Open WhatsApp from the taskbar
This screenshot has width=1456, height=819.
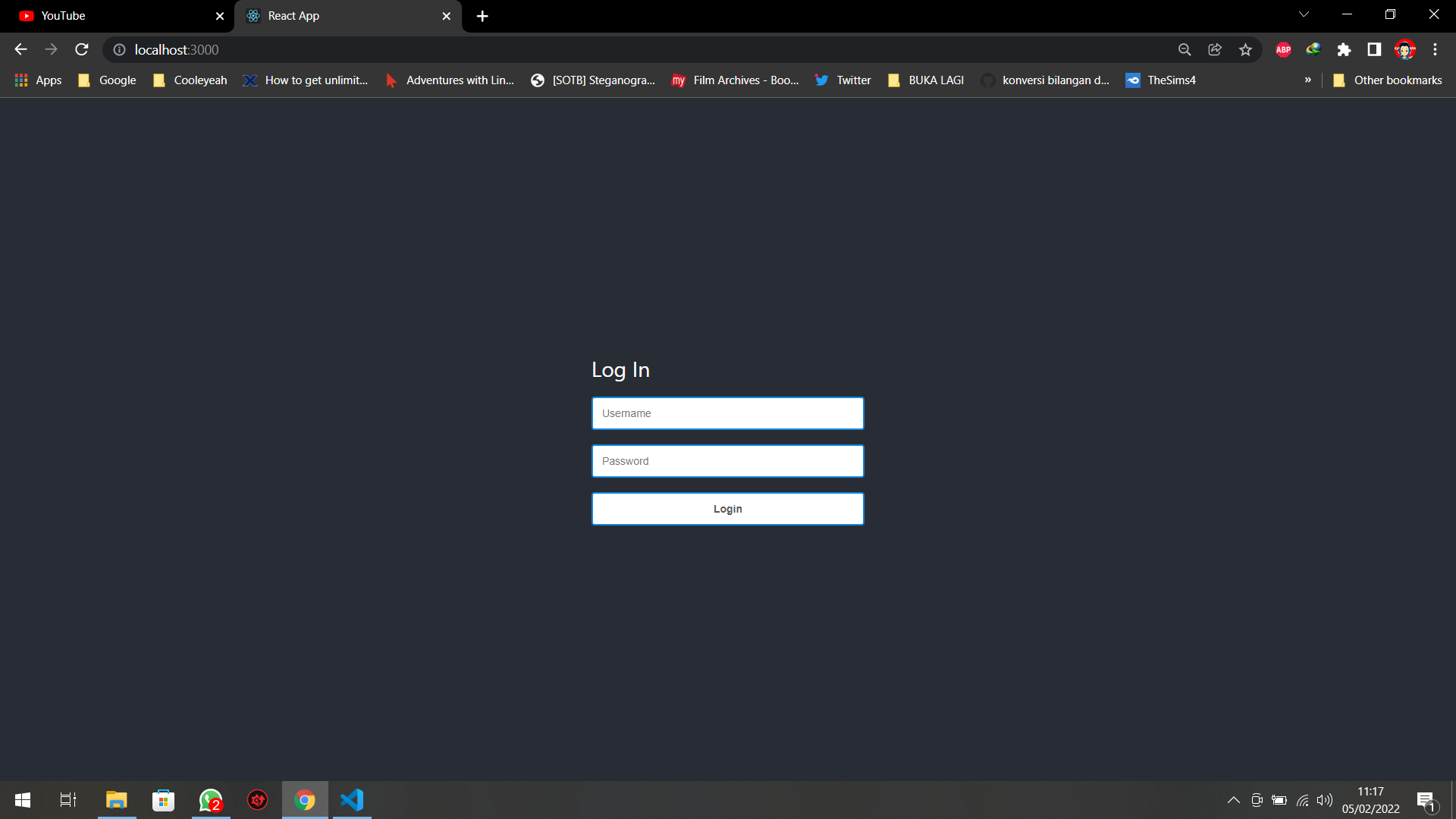point(211,800)
